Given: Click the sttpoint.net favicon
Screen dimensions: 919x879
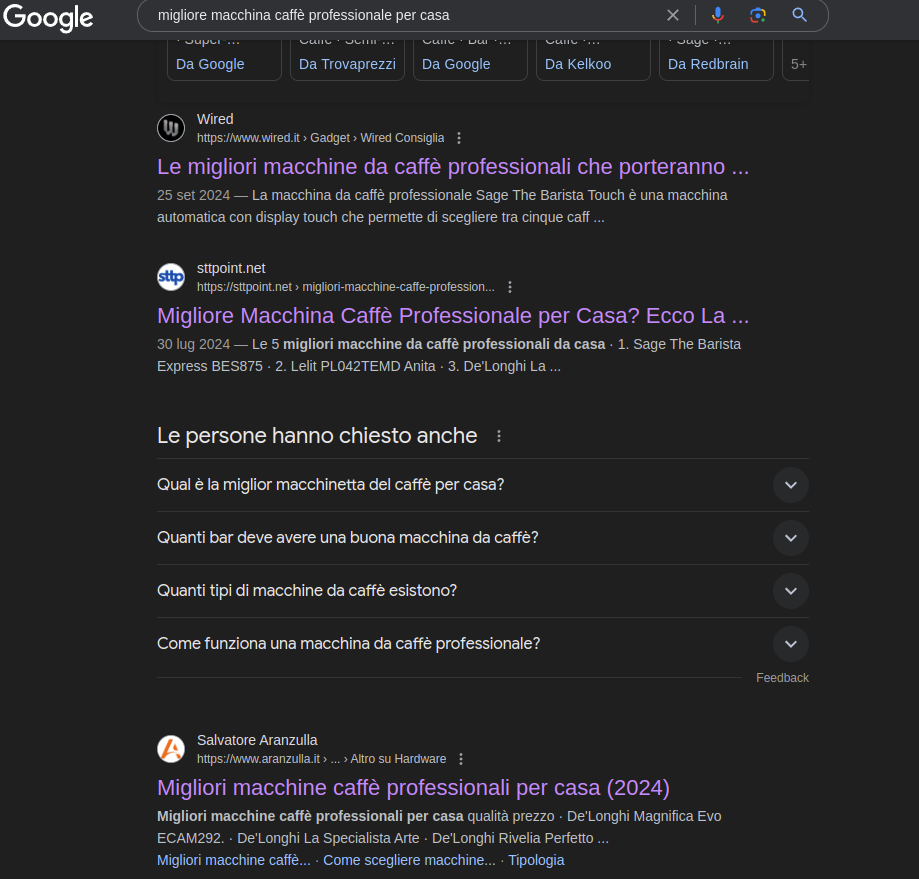Looking at the screenshot, I should click(171, 277).
